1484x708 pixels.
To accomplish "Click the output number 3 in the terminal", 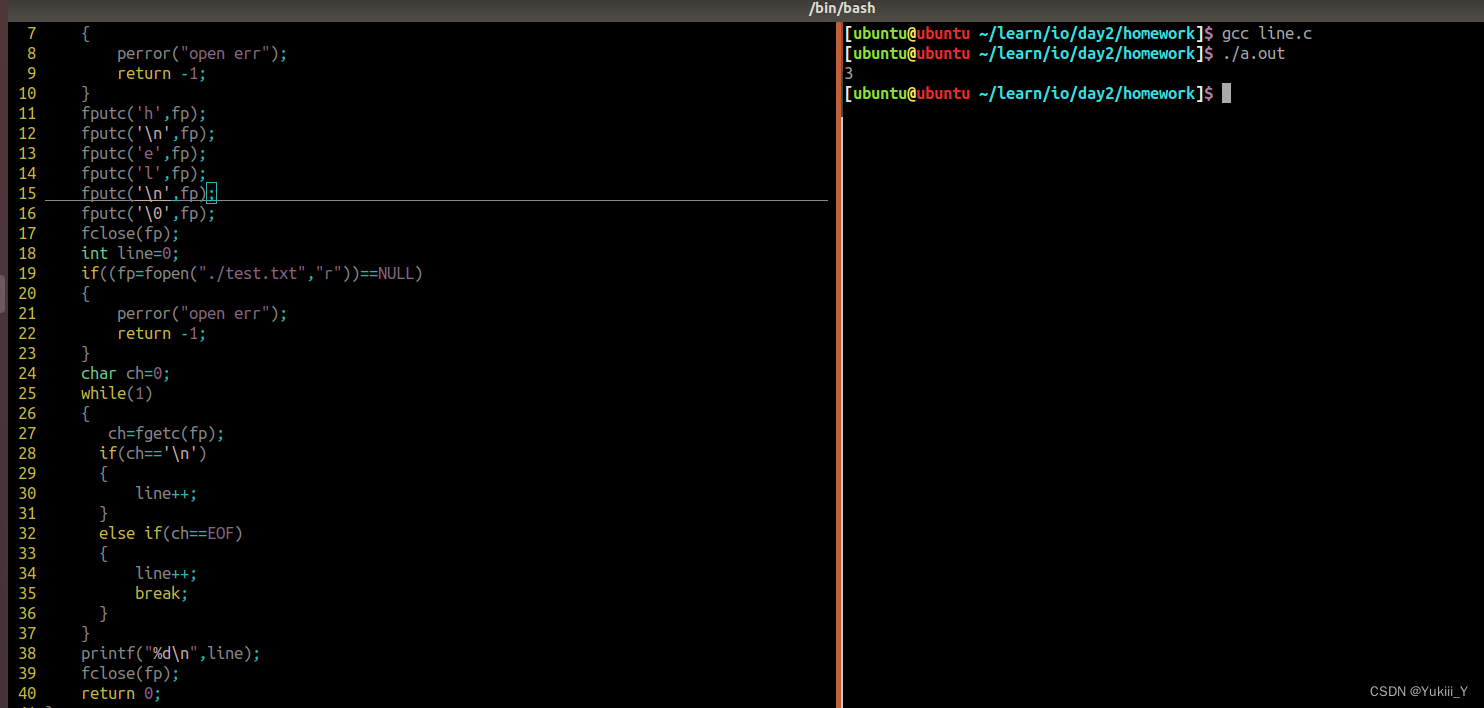I will click(849, 73).
